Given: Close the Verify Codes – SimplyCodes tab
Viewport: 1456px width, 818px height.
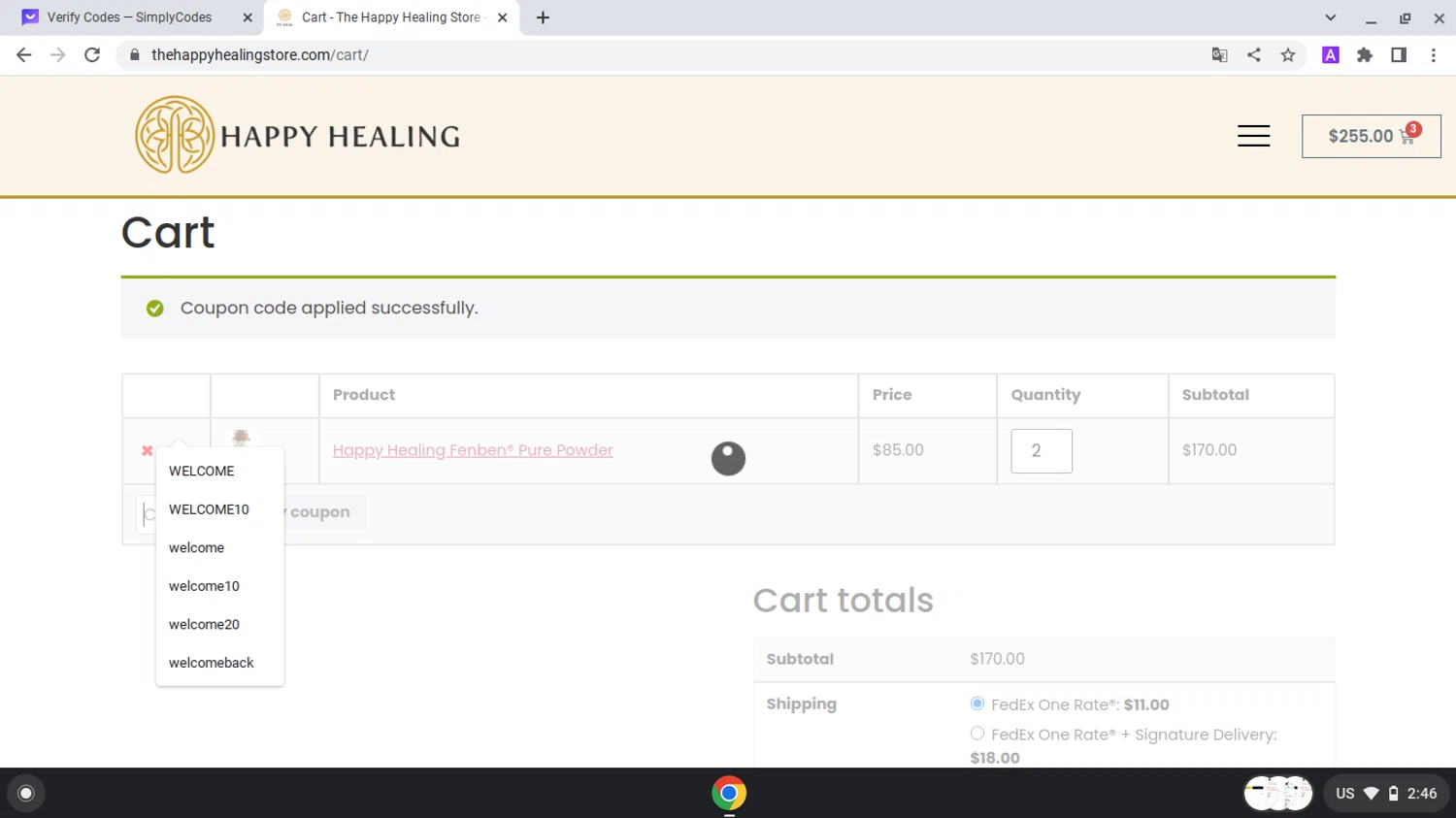Looking at the screenshot, I should (x=248, y=17).
